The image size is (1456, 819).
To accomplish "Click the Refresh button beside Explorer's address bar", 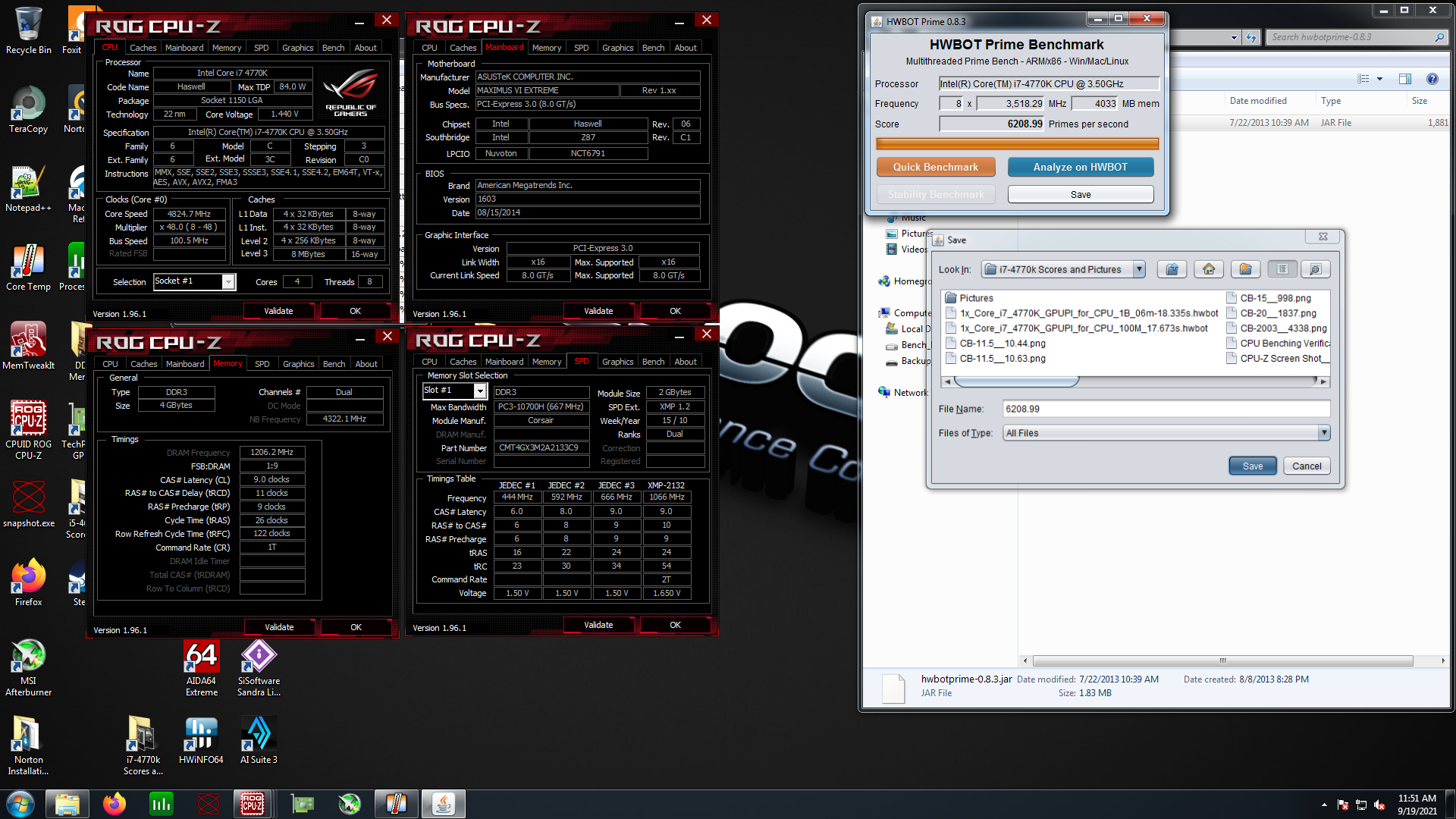I will pyautogui.click(x=1251, y=37).
